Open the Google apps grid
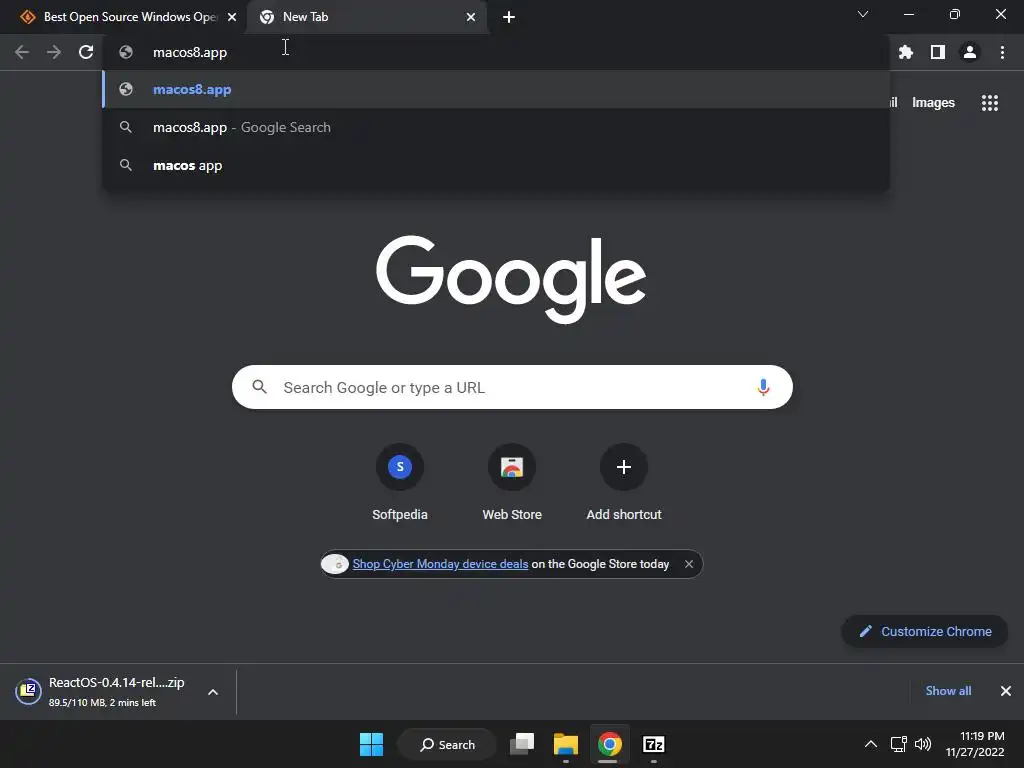The width and height of the screenshot is (1024, 768). coord(989,103)
